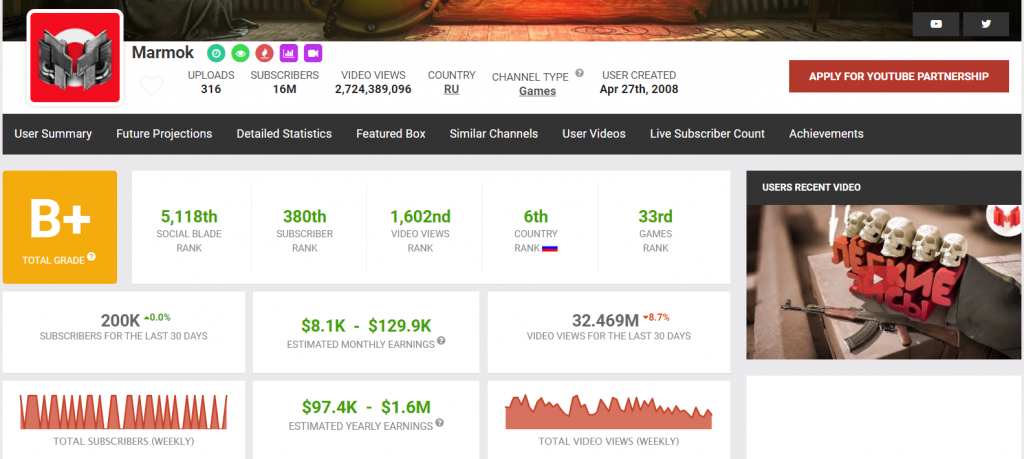Open the help icon for Estimated Monthly Earnings
The image size is (1024, 459).
[x=441, y=341]
